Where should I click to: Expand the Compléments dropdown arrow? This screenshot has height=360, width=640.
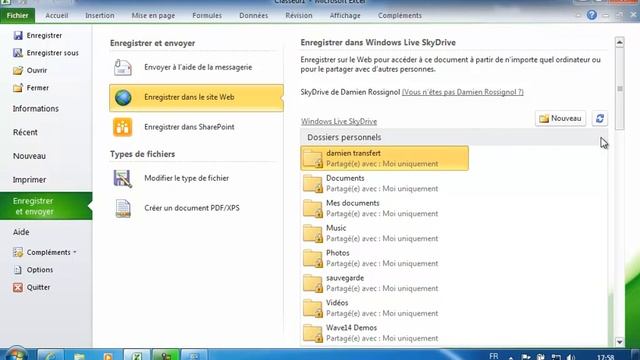pyautogui.click(x=75, y=252)
